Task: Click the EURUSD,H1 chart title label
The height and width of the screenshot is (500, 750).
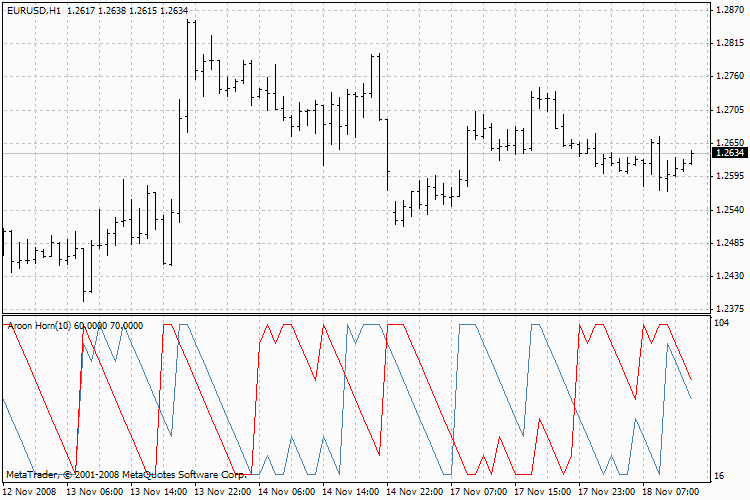Action: pyautogui.click(x=34, y=11)
